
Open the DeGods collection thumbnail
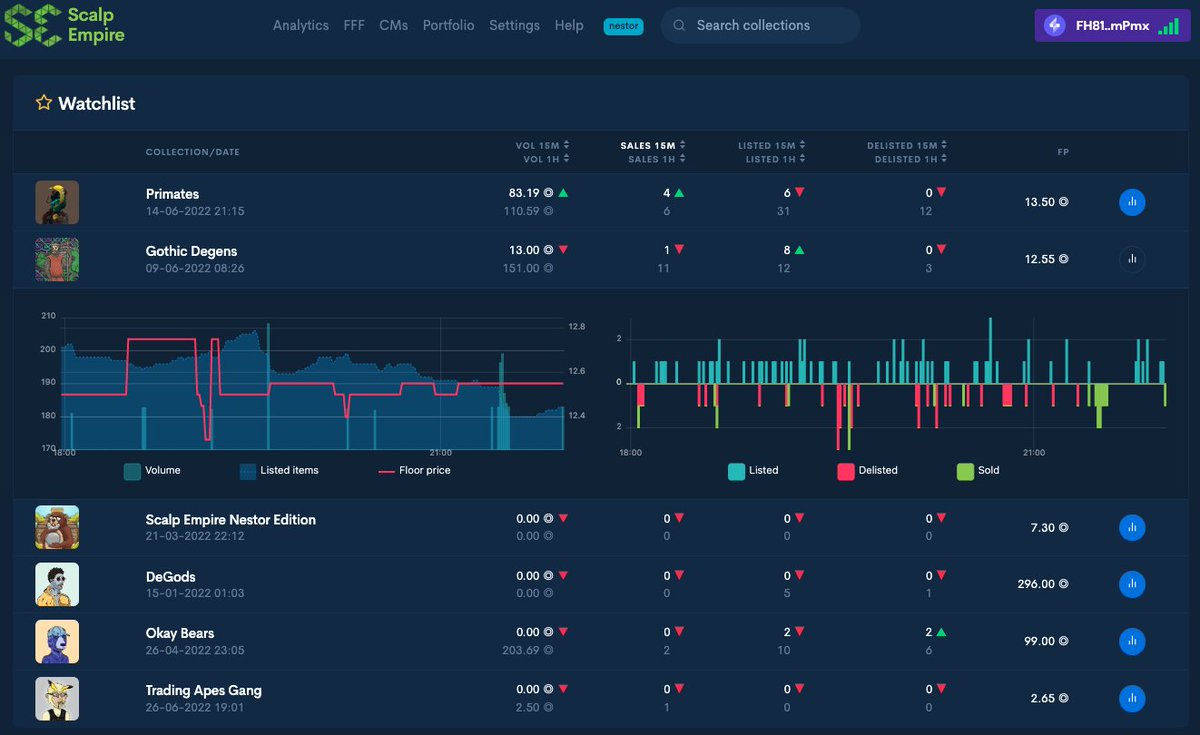click(57, 584)
